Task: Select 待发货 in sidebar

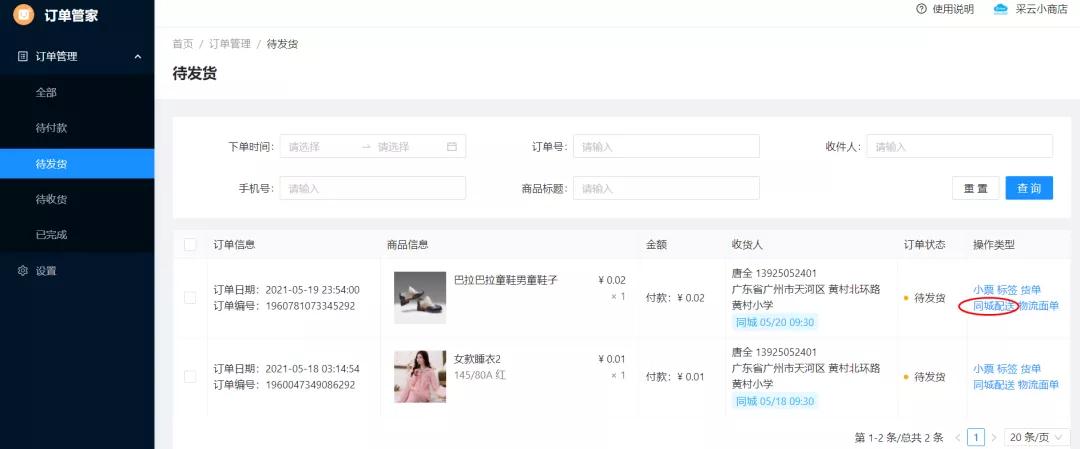Action: point(77,164)
